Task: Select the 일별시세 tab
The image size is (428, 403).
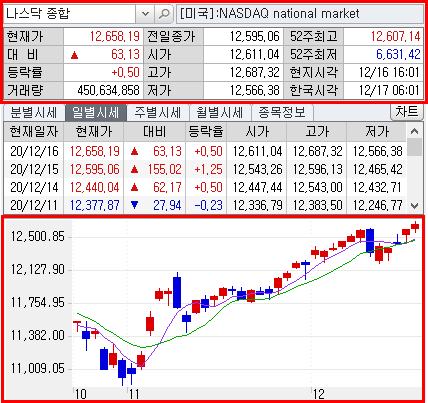Action: (x=96, y=113)
